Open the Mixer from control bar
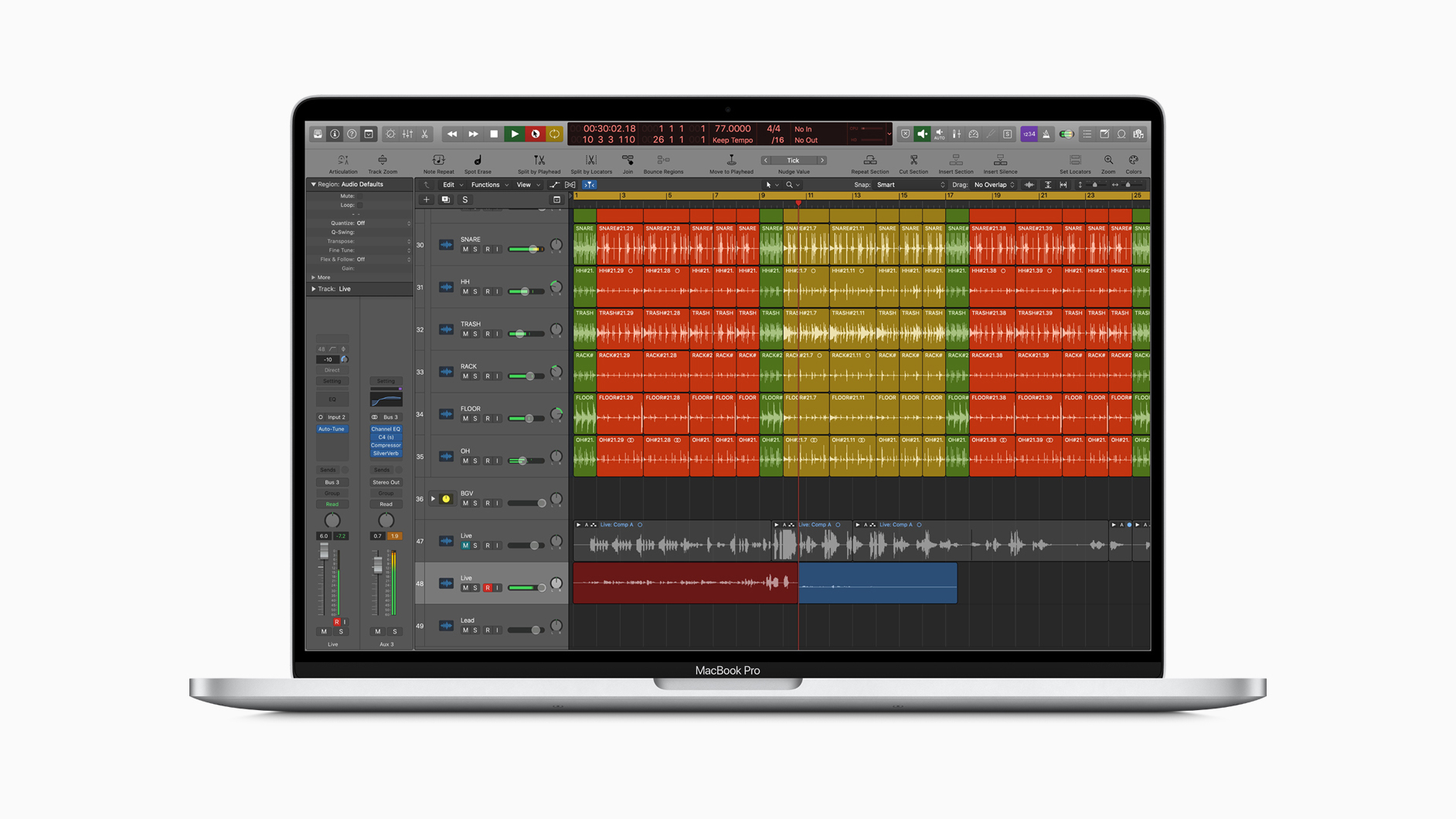Viewport: 1456px width, 819px height. [407, 134]
